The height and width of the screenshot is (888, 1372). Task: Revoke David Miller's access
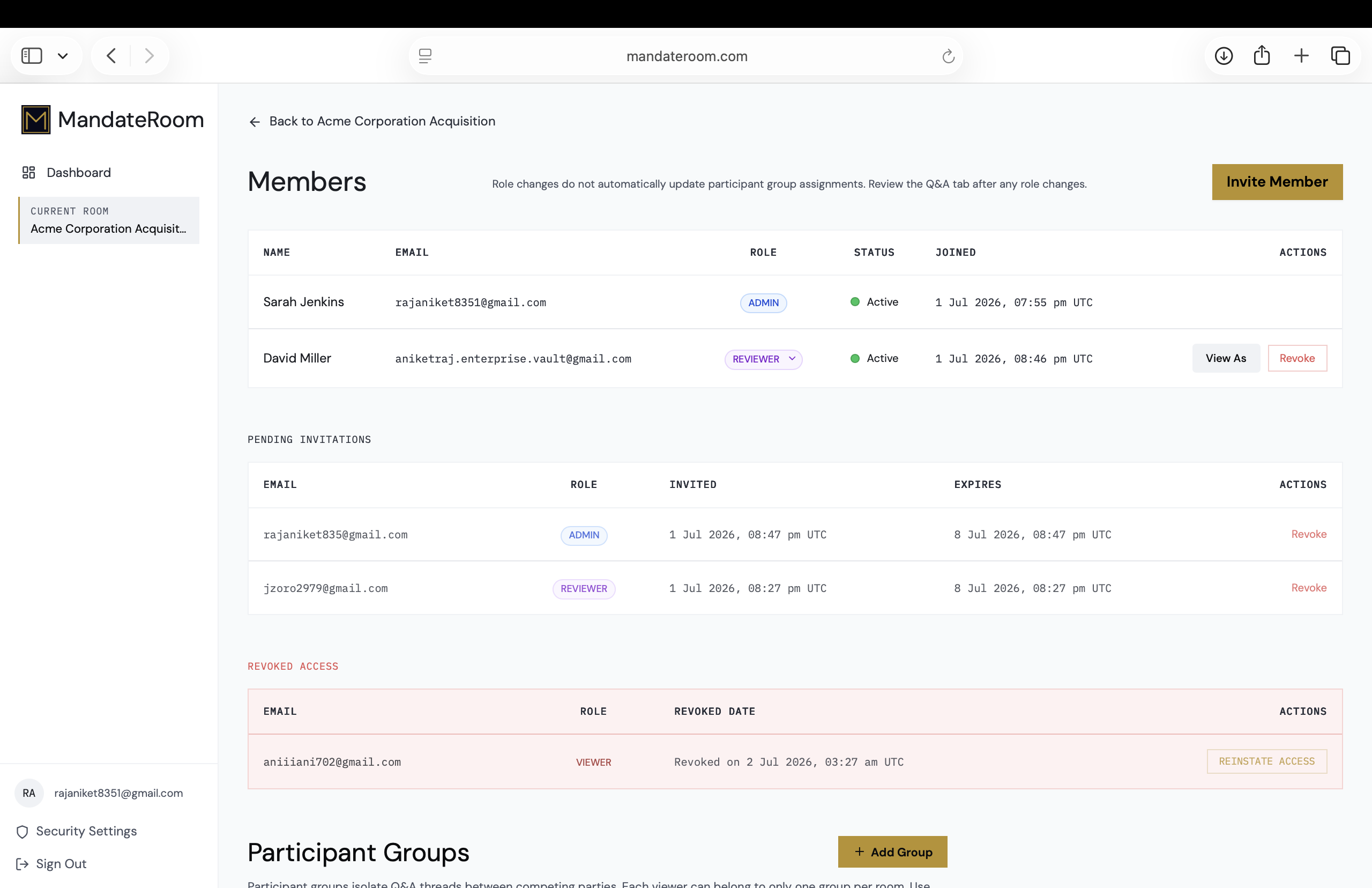coord(1297,358)
